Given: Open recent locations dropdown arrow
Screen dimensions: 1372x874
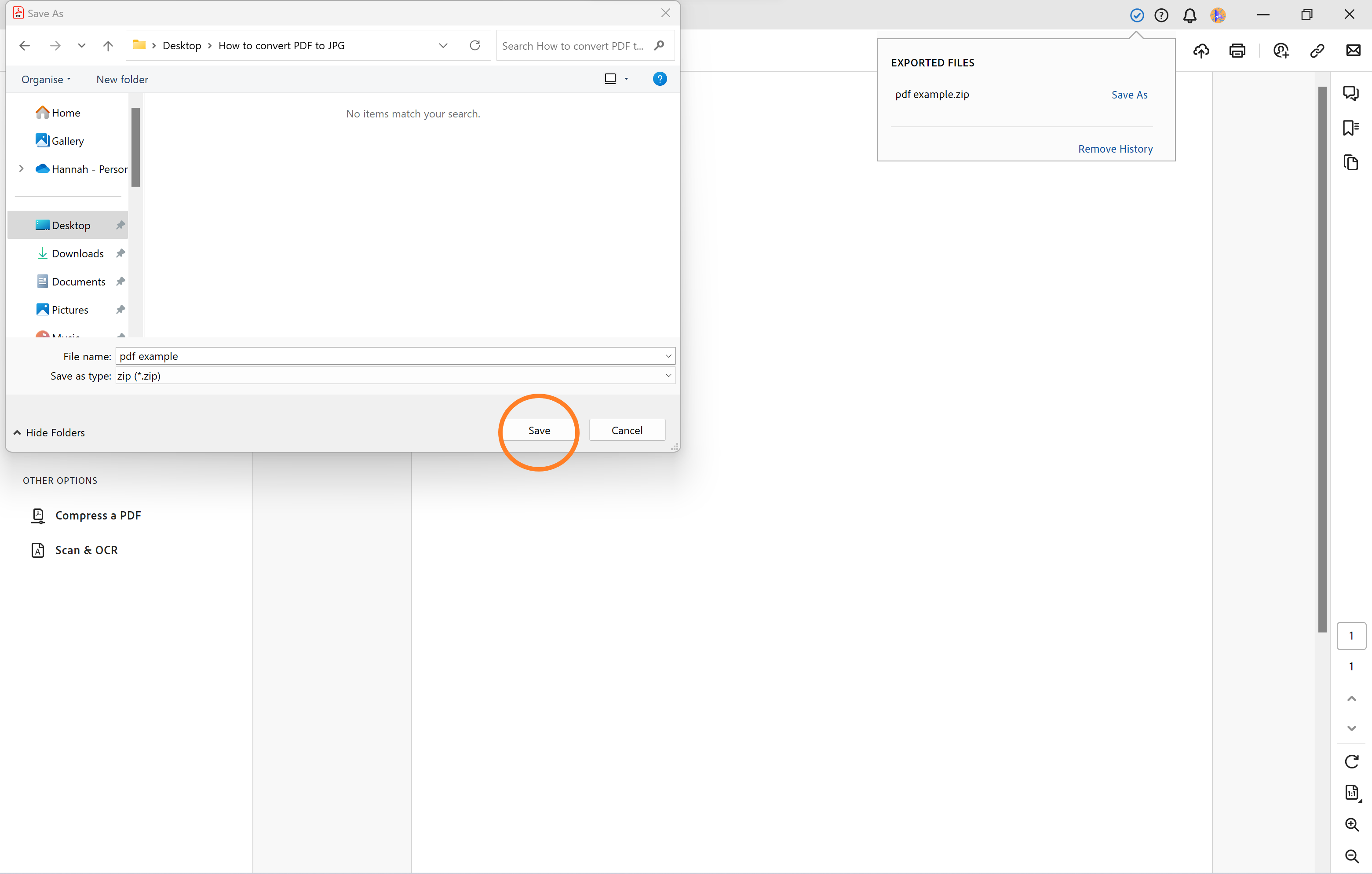Looking at the screenshot, I should pyautogui.click(x=81, y=46).
